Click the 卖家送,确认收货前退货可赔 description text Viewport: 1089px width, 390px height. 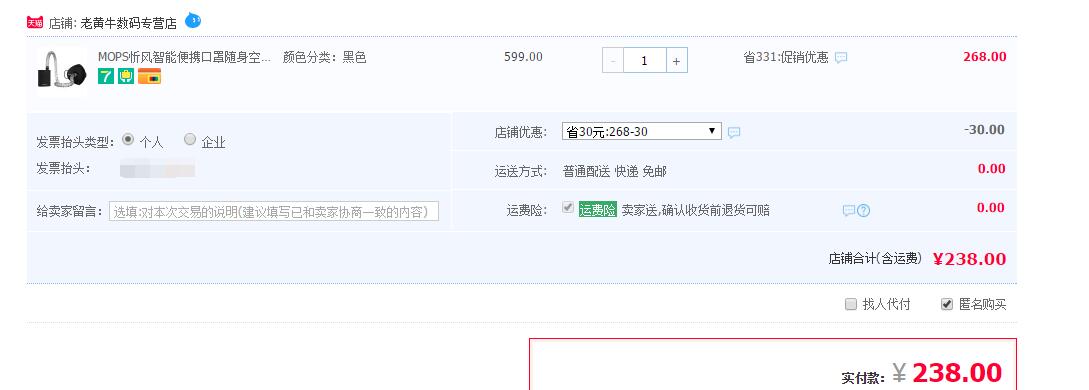(695, 210)
